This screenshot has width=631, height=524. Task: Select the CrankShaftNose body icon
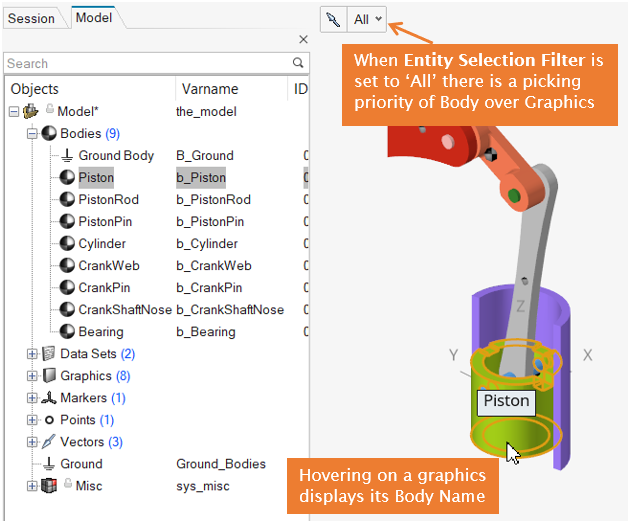click(x=67, y=310)
